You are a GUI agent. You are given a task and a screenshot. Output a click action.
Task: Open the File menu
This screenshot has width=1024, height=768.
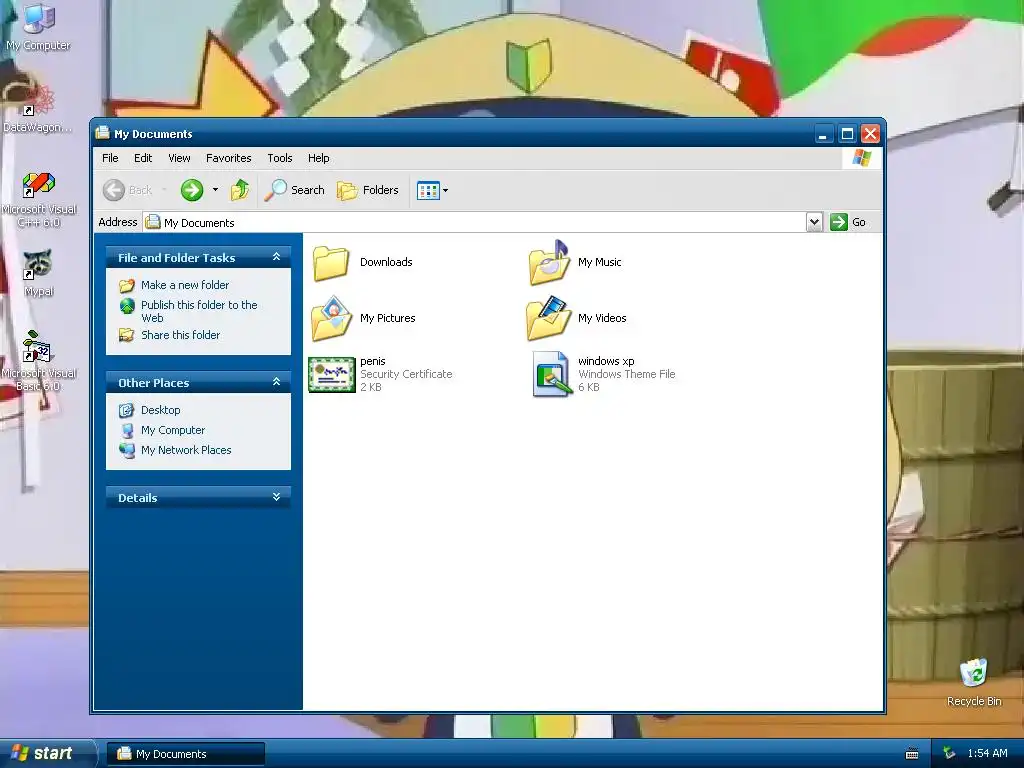pos(110,158)
